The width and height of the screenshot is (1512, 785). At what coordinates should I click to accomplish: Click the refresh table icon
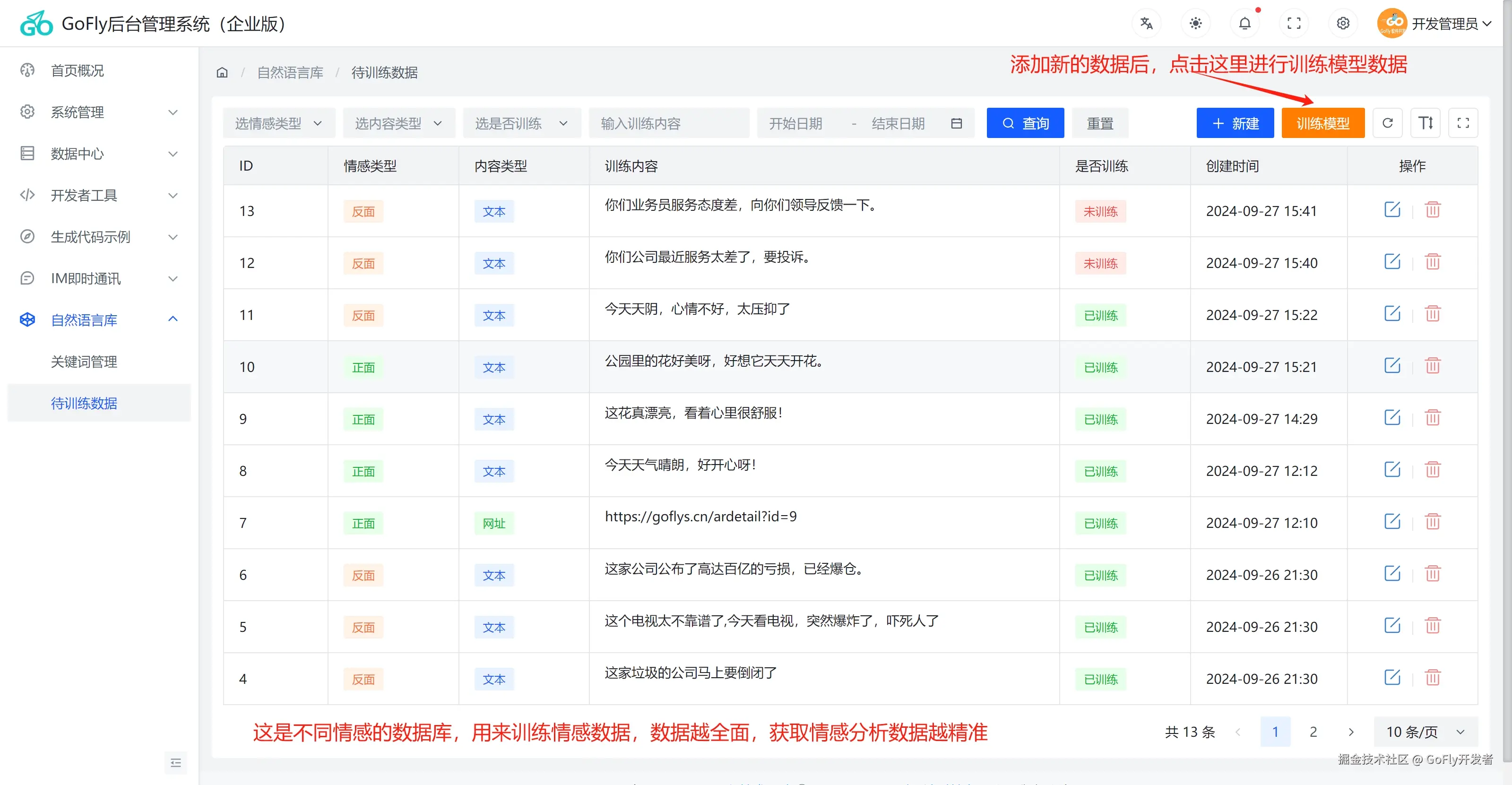(x=1388, y=123)
